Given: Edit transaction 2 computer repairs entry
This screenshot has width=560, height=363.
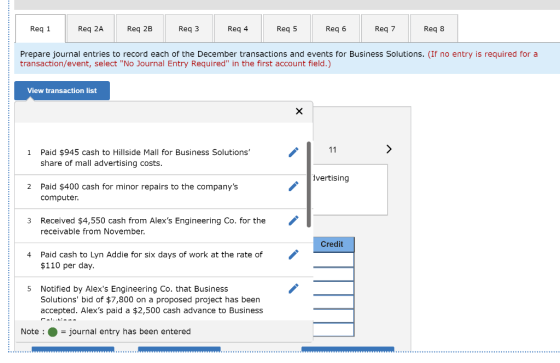Looking at the screenshot, I should (x=293, y=187).
